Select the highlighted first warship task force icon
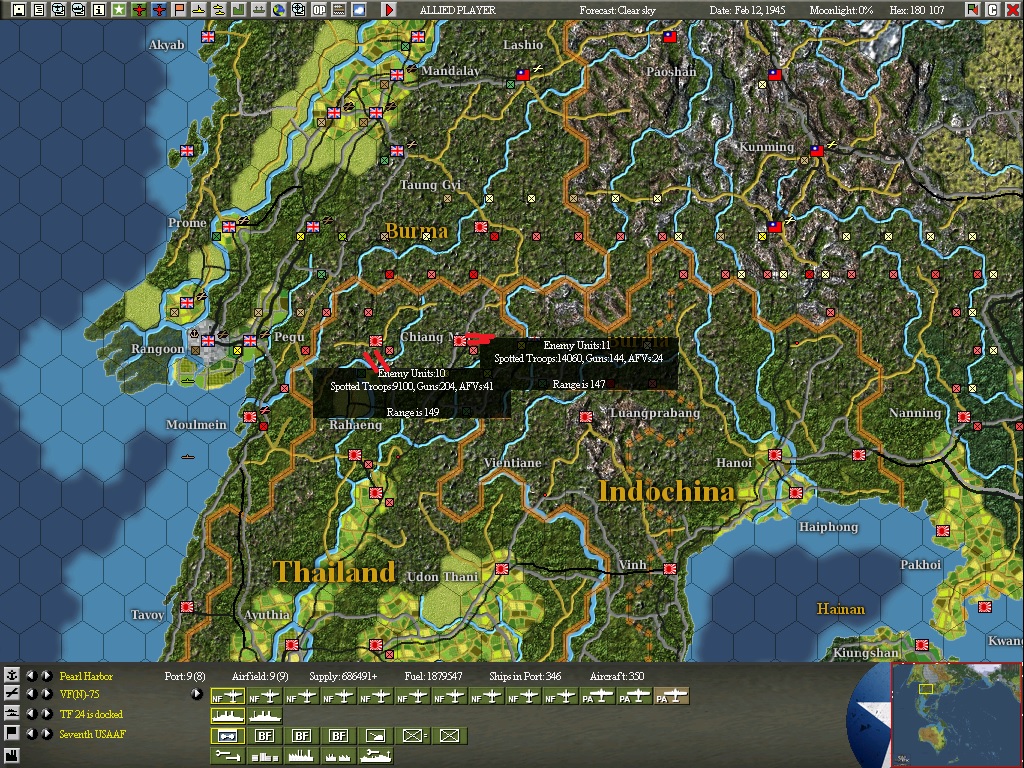This screenshot has width=1024, height=768. click(x=228, y=716)
